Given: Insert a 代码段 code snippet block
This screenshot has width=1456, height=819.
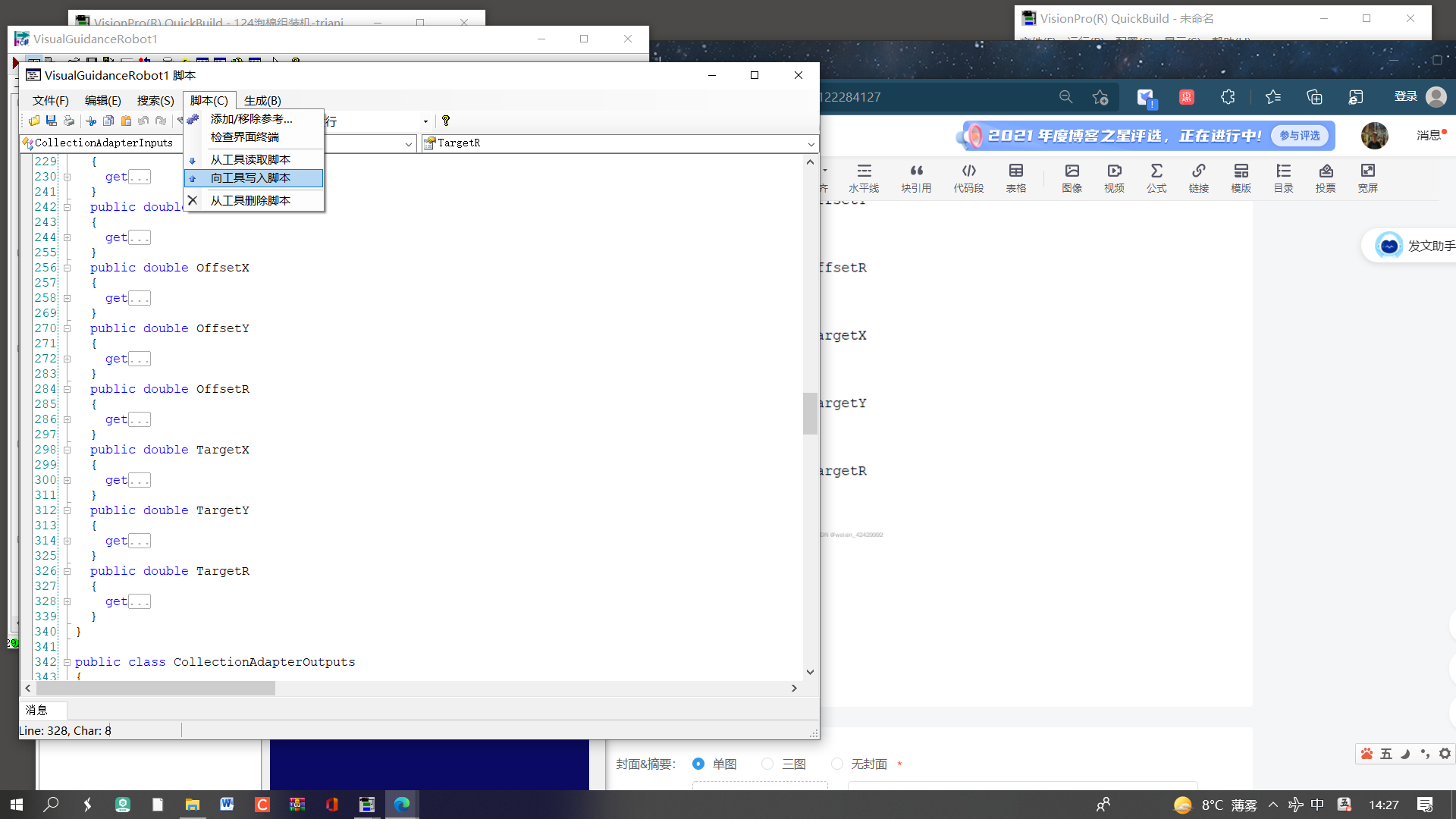Looking at the screenshot, I should pyautogui.click(x=968, y=177).
